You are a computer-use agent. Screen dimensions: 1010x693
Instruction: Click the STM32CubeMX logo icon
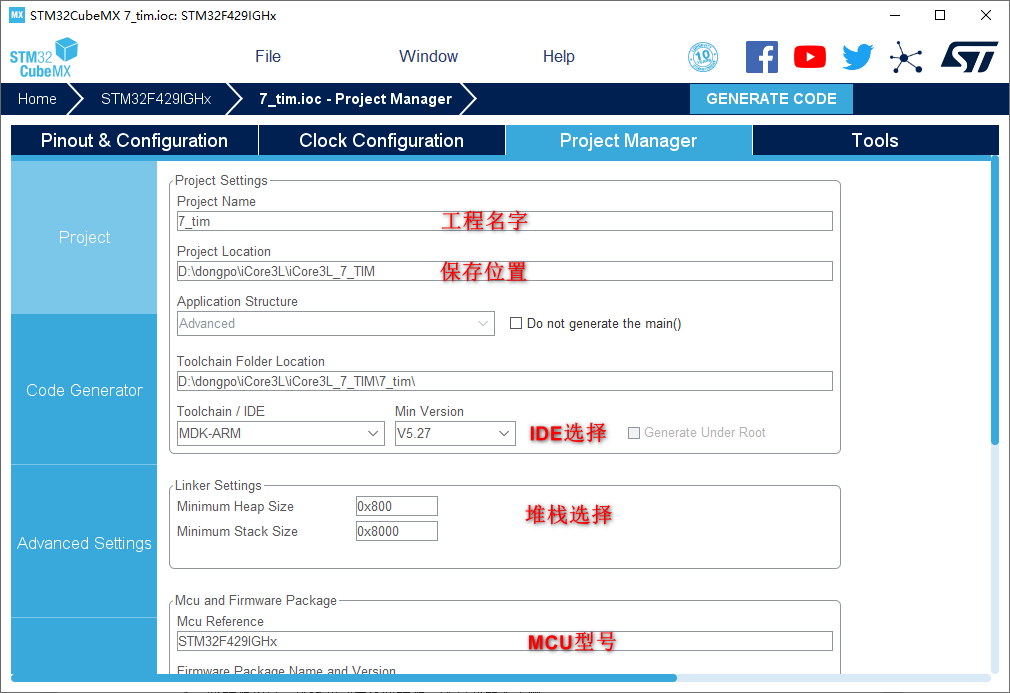click(44, 57)
